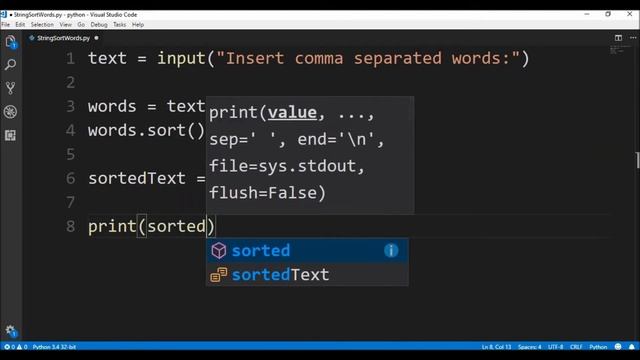Minimize the Visual Studio Code window
Screen dimensions: 640x360
pyautogui.click(x=587, y=14)
